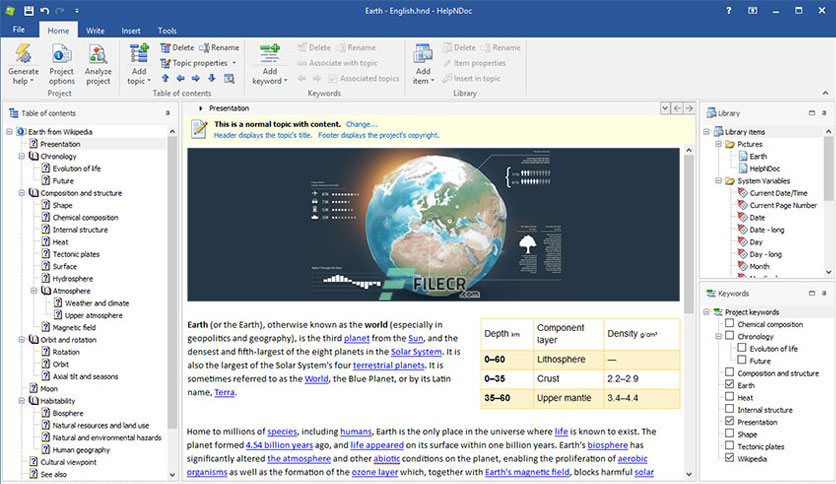Open Topic properties dropdown

click(234, 63)
